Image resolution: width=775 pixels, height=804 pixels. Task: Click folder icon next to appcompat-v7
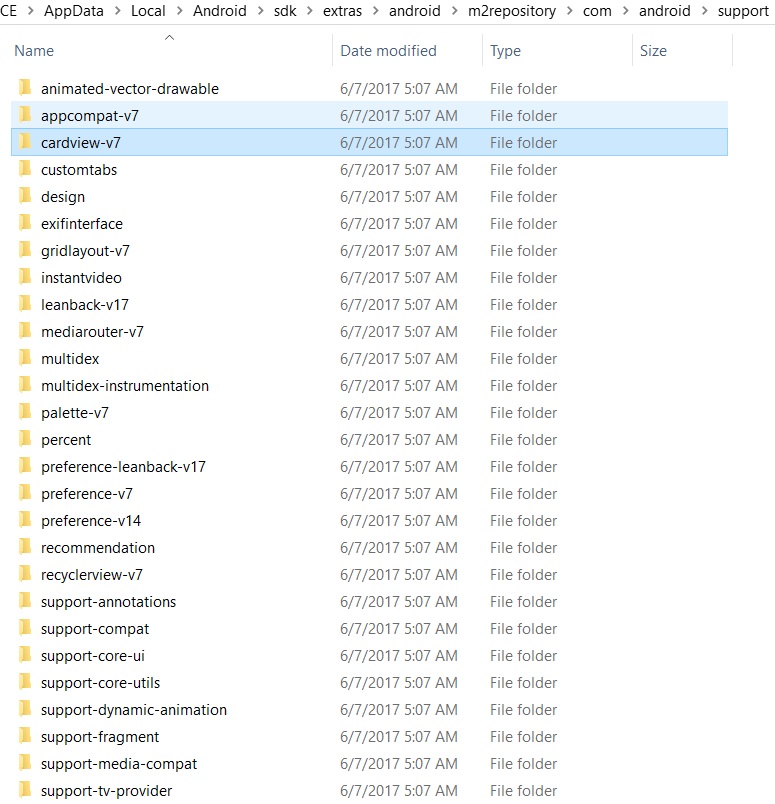tap(25, 115)
